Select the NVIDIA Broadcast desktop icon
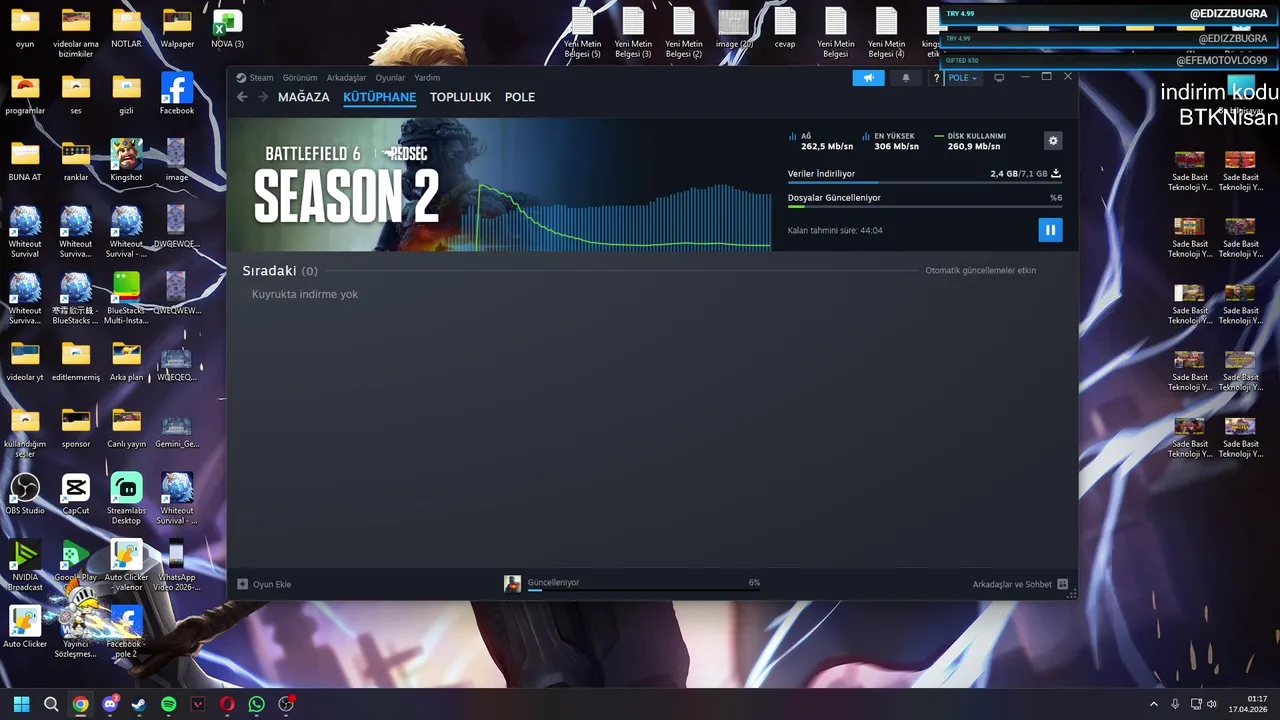Screen dimensions: 1280x720 coord(25,566)
